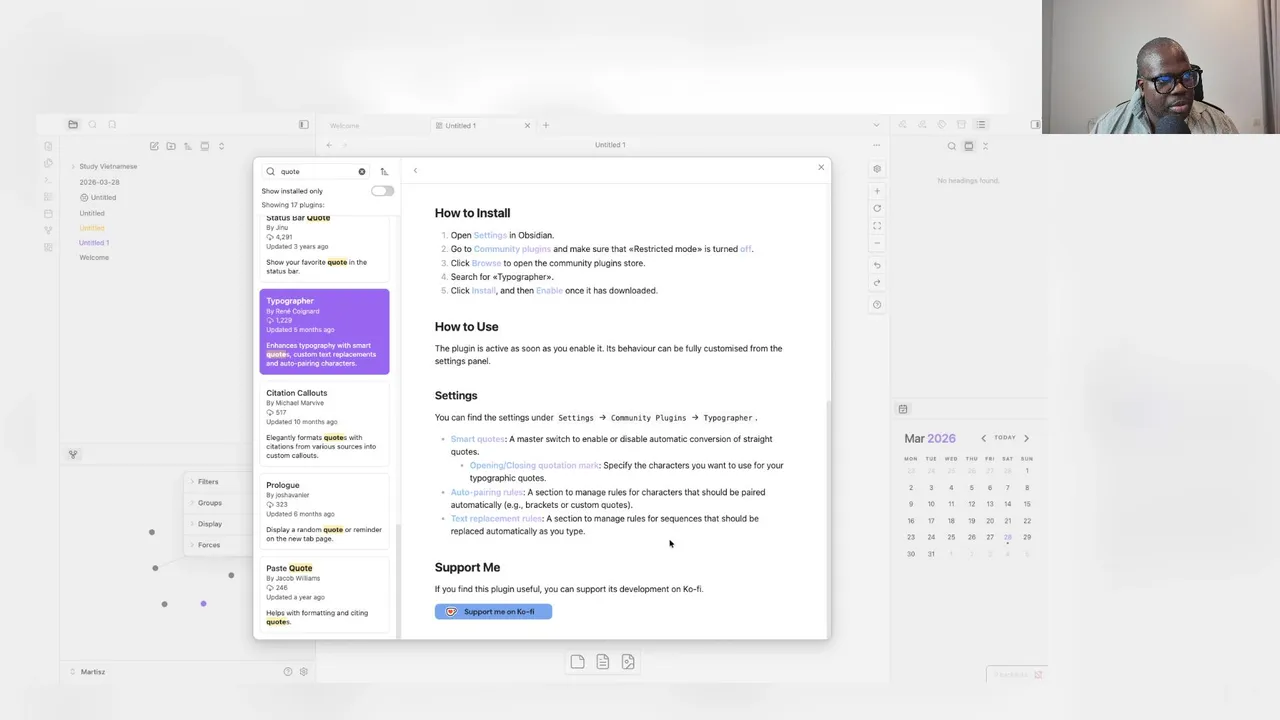
Task: Open the outline tab in right sidebar
Action: pyautogui.click(x=981, y=125)
